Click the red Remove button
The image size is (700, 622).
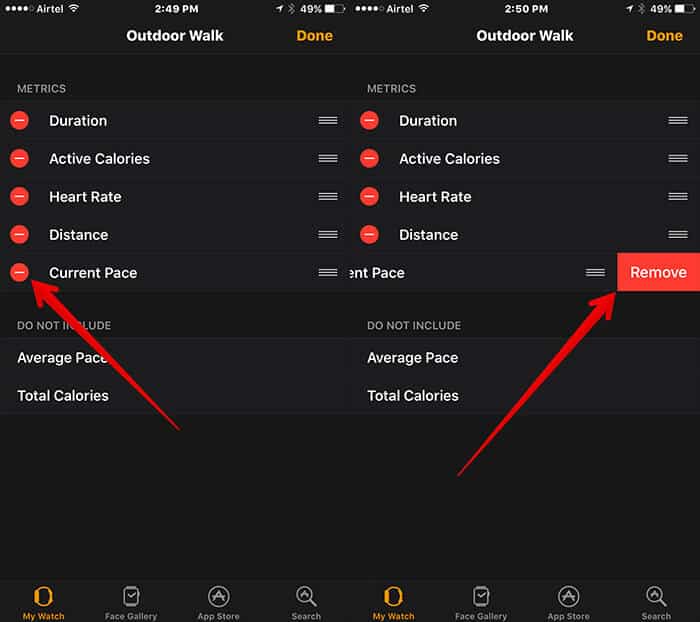[658, 272]
